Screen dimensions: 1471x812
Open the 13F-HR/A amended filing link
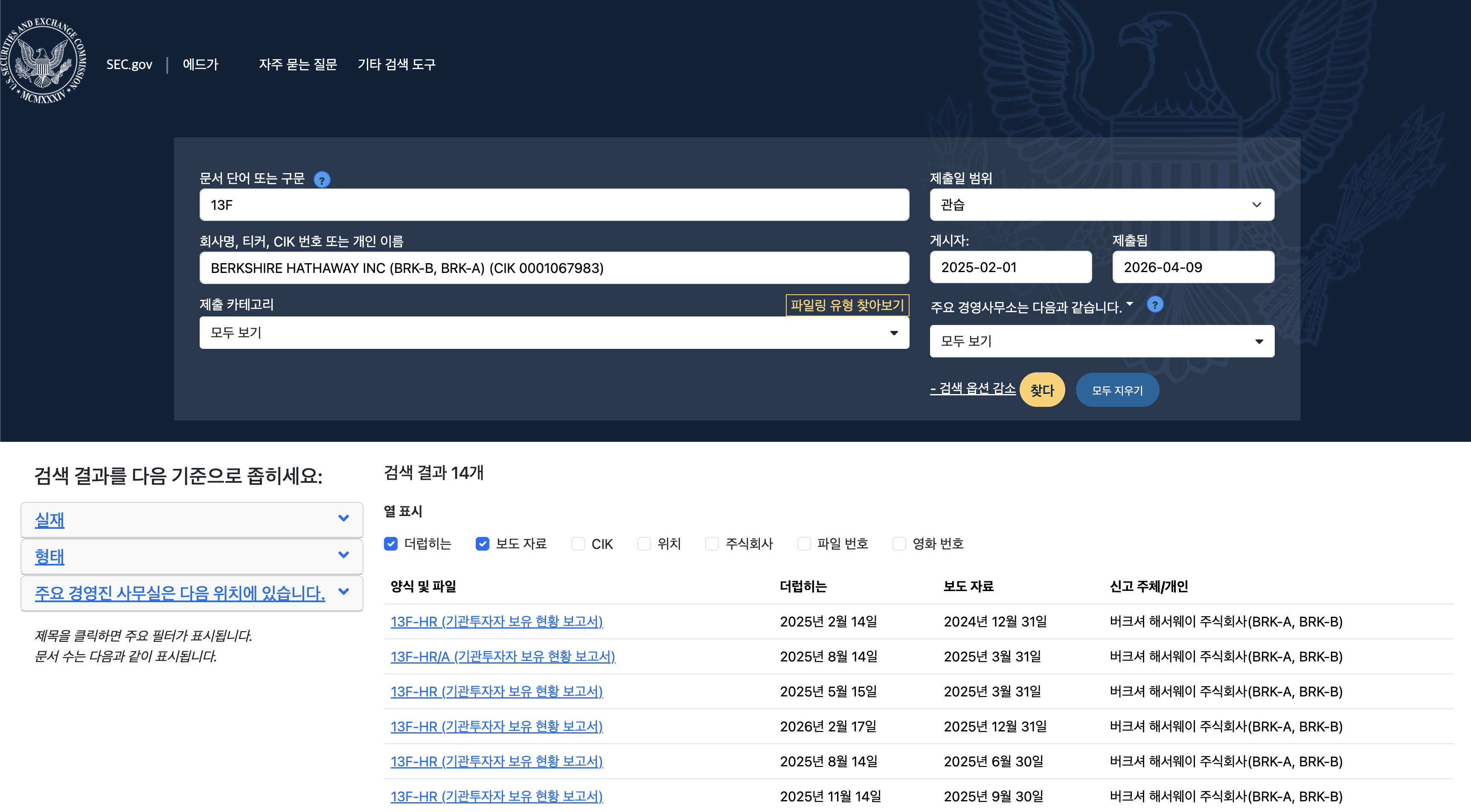[x=503, y=657]
